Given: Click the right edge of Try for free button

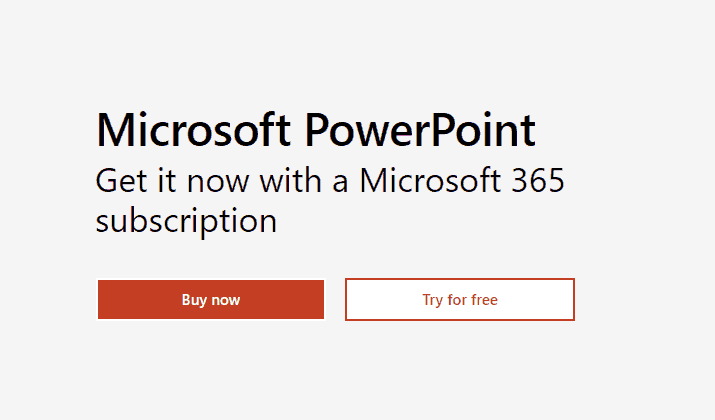Looking at the screenshot, I should [x=569, y=300].
